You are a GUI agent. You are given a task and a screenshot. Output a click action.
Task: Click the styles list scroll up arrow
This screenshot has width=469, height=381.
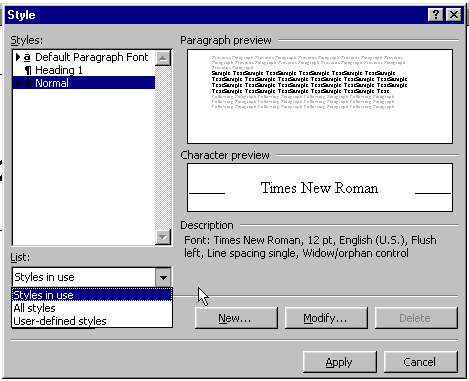[163, 58]
